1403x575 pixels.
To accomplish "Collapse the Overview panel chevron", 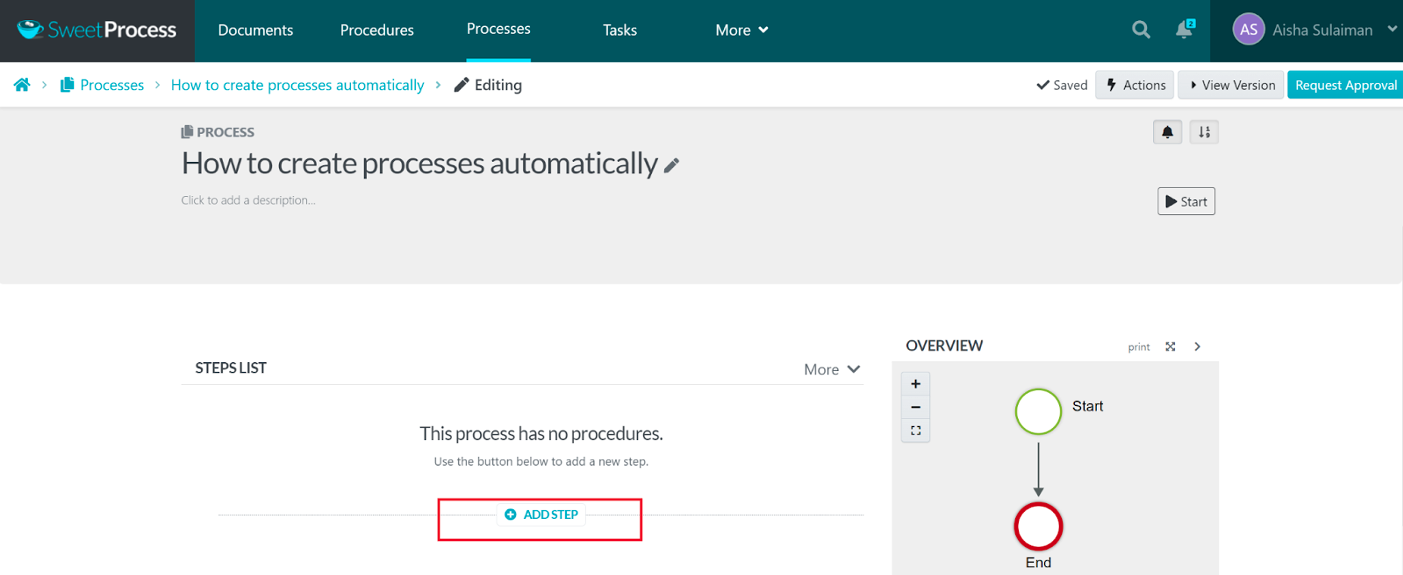I will point(1197,347).
